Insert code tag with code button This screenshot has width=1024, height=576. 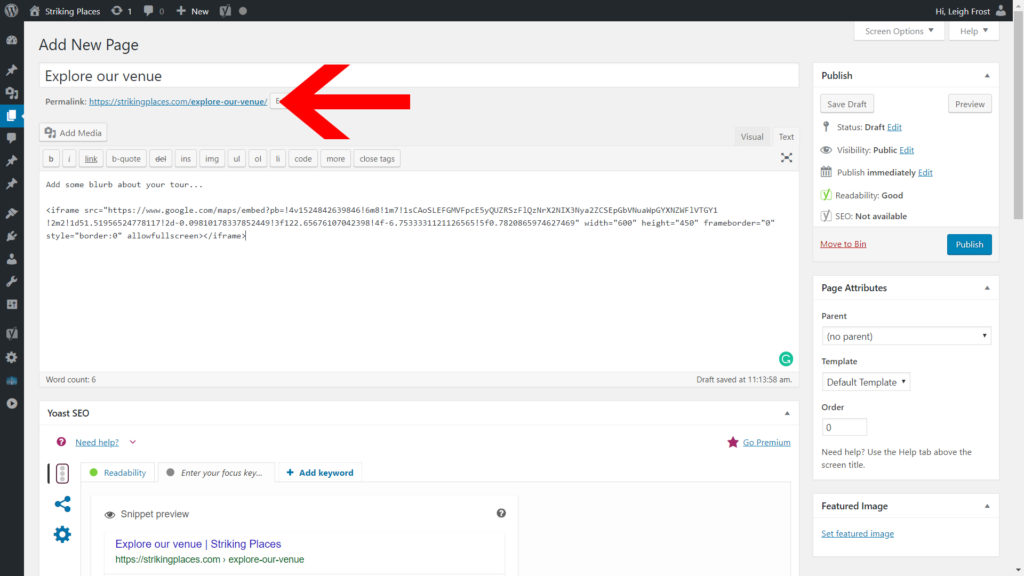[303, 159]
